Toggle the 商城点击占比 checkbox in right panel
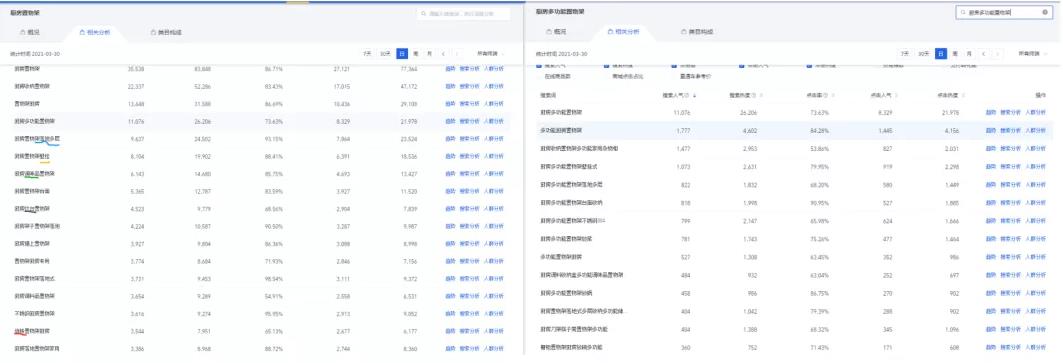Image resolution: width=1063 pixels, height=363 pixels. click(607, 77)
